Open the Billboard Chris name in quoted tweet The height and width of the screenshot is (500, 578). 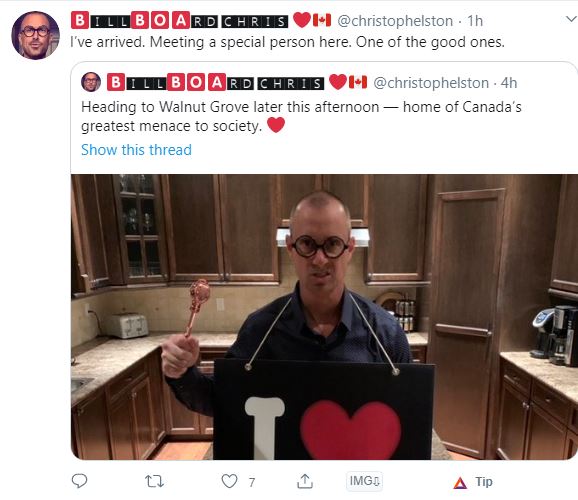click(x=237, y=82)
